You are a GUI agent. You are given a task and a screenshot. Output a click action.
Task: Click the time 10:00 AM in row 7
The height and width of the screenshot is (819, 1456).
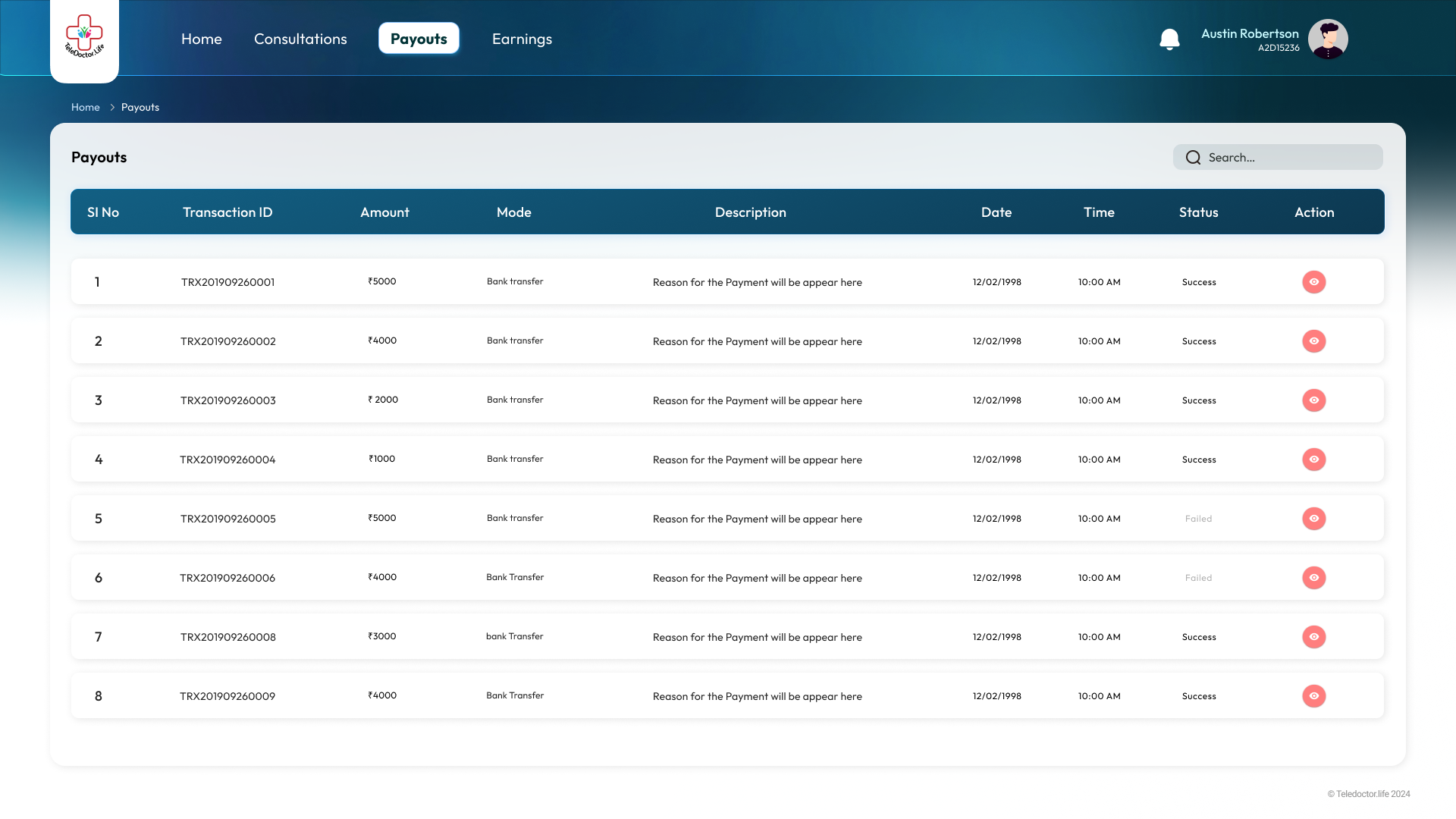click(1100, 637)
